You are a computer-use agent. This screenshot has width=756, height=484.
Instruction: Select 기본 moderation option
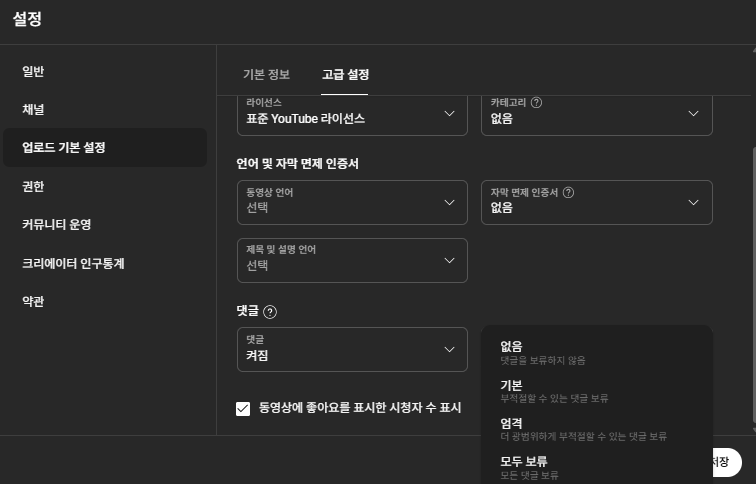pyautogui.click(x=597, y=391)
